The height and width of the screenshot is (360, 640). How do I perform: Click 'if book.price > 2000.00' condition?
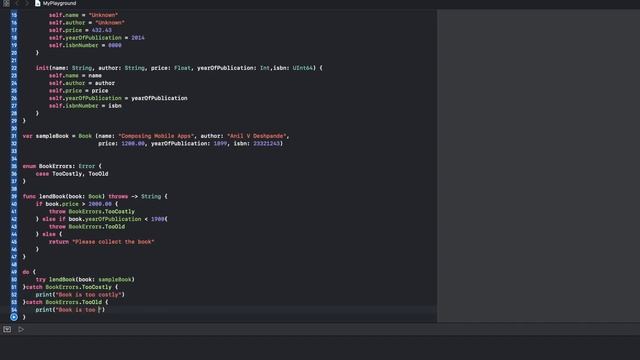tap(77, 204)
